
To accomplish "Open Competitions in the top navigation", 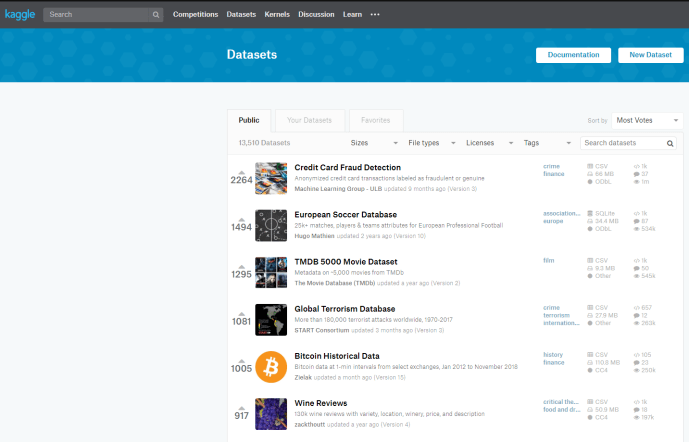I will pyautogui.click(x=196, y=14).
